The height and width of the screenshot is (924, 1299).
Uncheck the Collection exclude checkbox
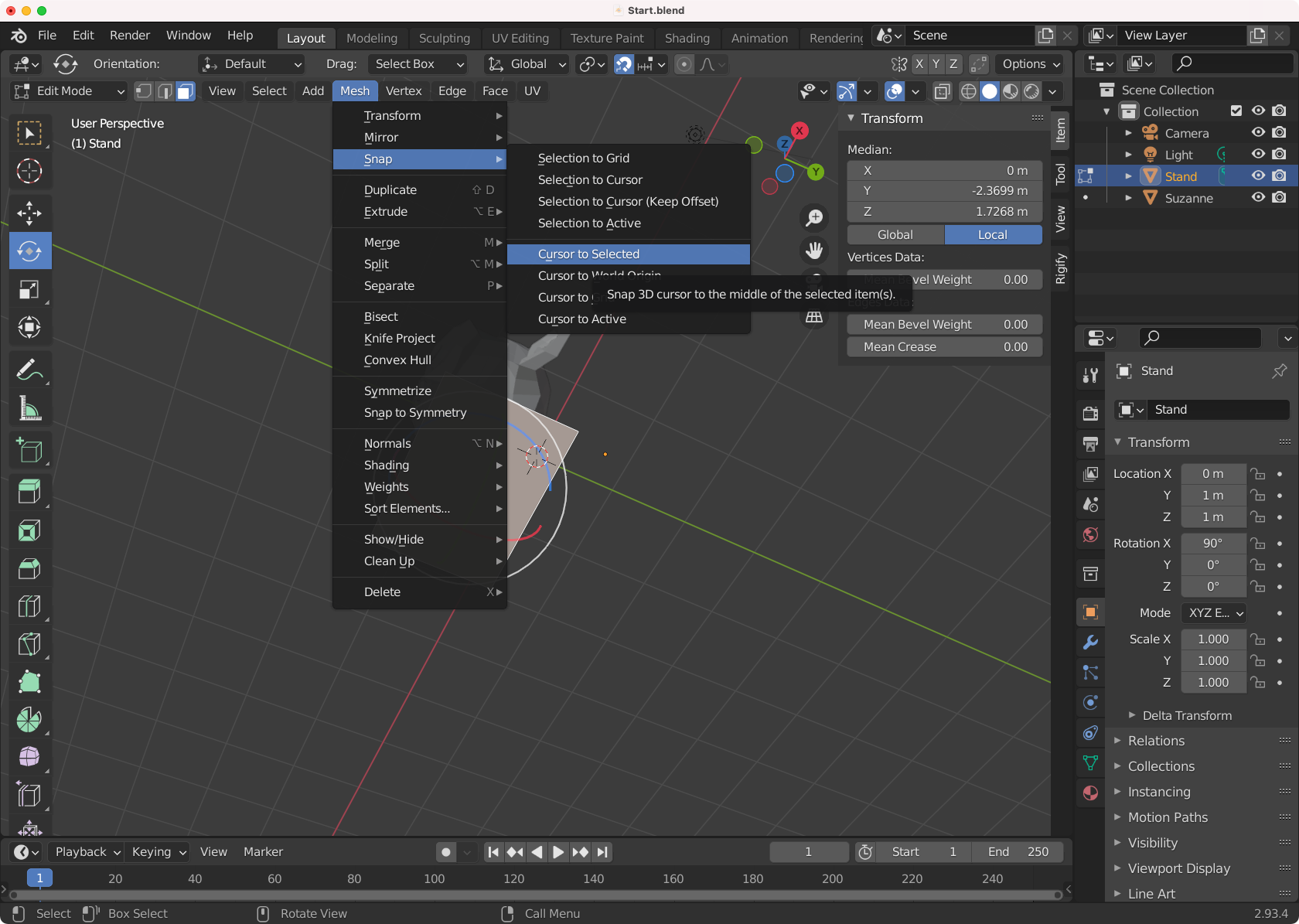(x=1236, y=111)
